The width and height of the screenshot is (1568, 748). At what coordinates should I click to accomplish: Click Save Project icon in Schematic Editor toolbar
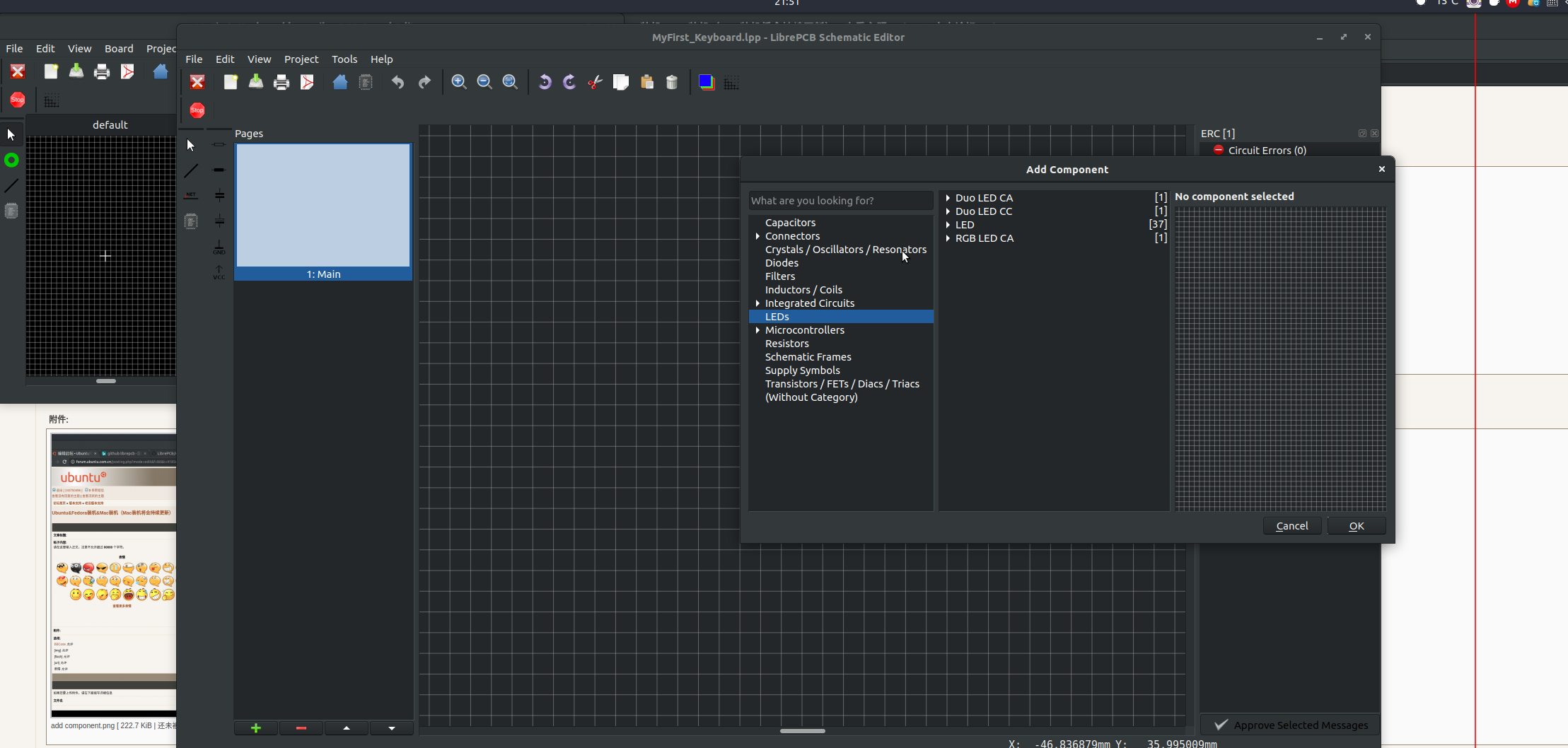[x=256, y=83]
